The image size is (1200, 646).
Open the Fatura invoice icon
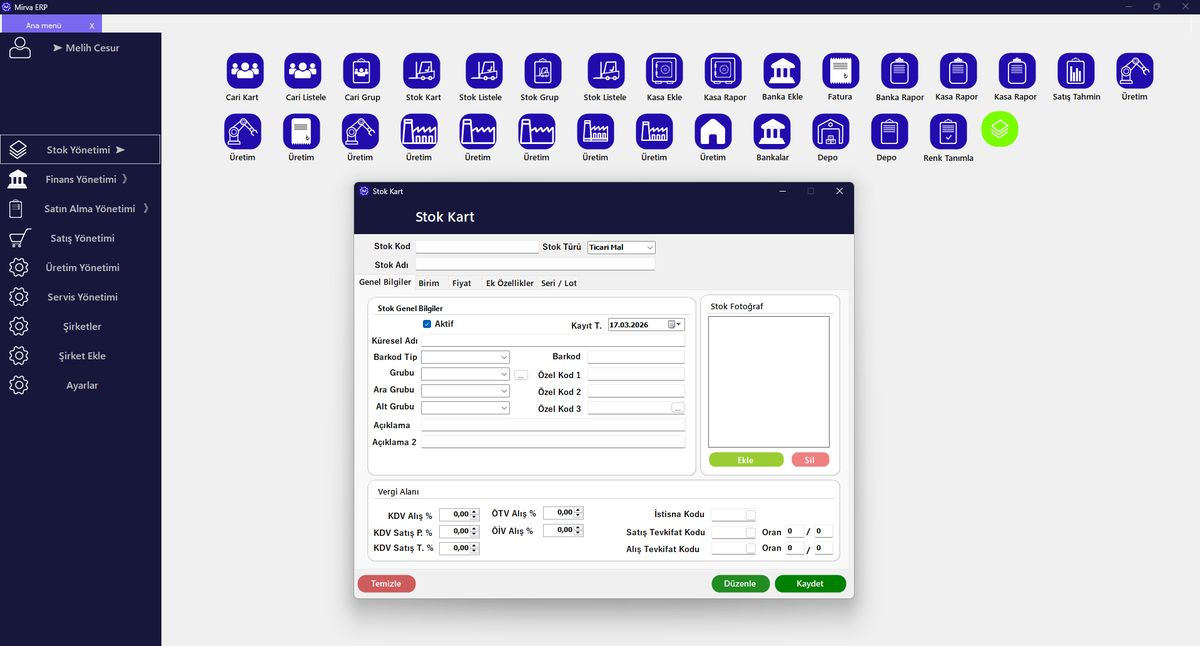841,71
